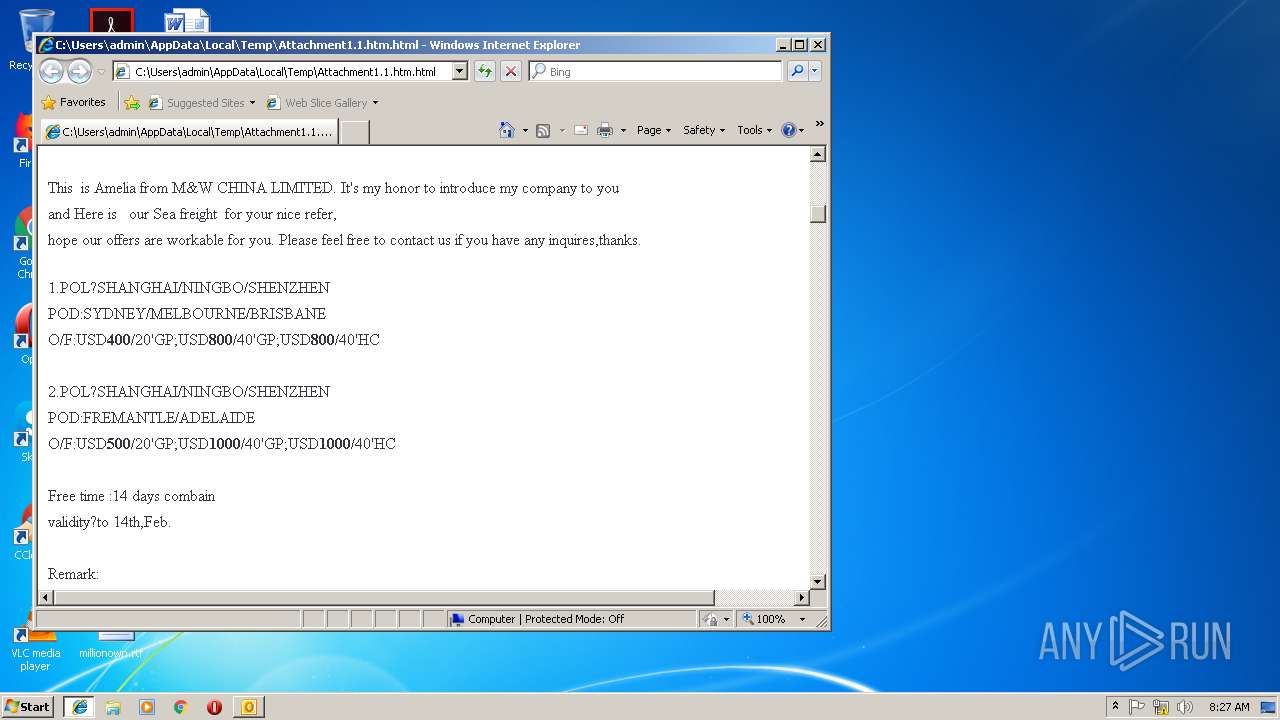Show more command bar items chevron
1280x720 pixels.
[x=819, y=124]
